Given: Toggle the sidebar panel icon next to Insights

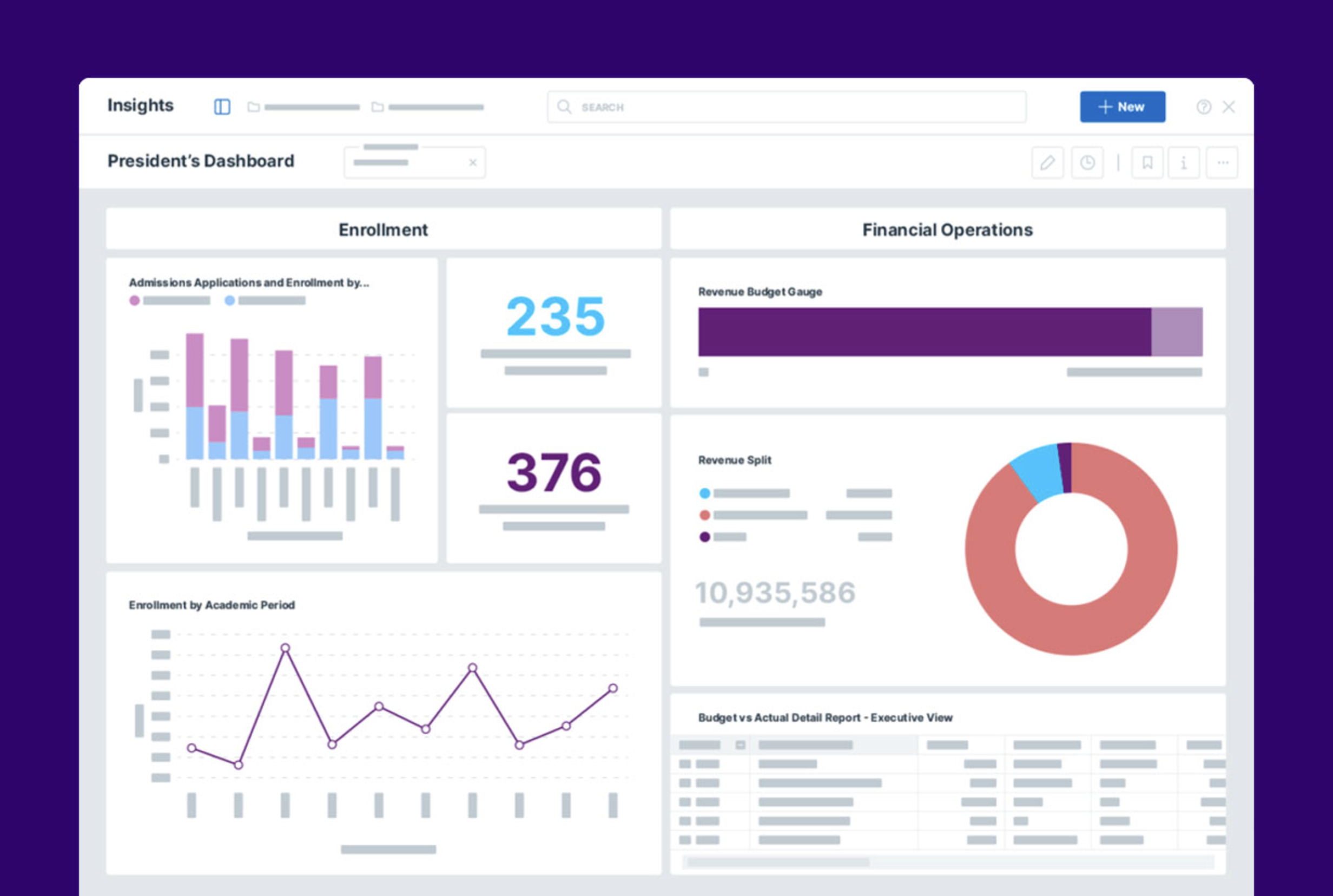Looking at the screenshot, I should pyautogui.click(x=222, y=107).
